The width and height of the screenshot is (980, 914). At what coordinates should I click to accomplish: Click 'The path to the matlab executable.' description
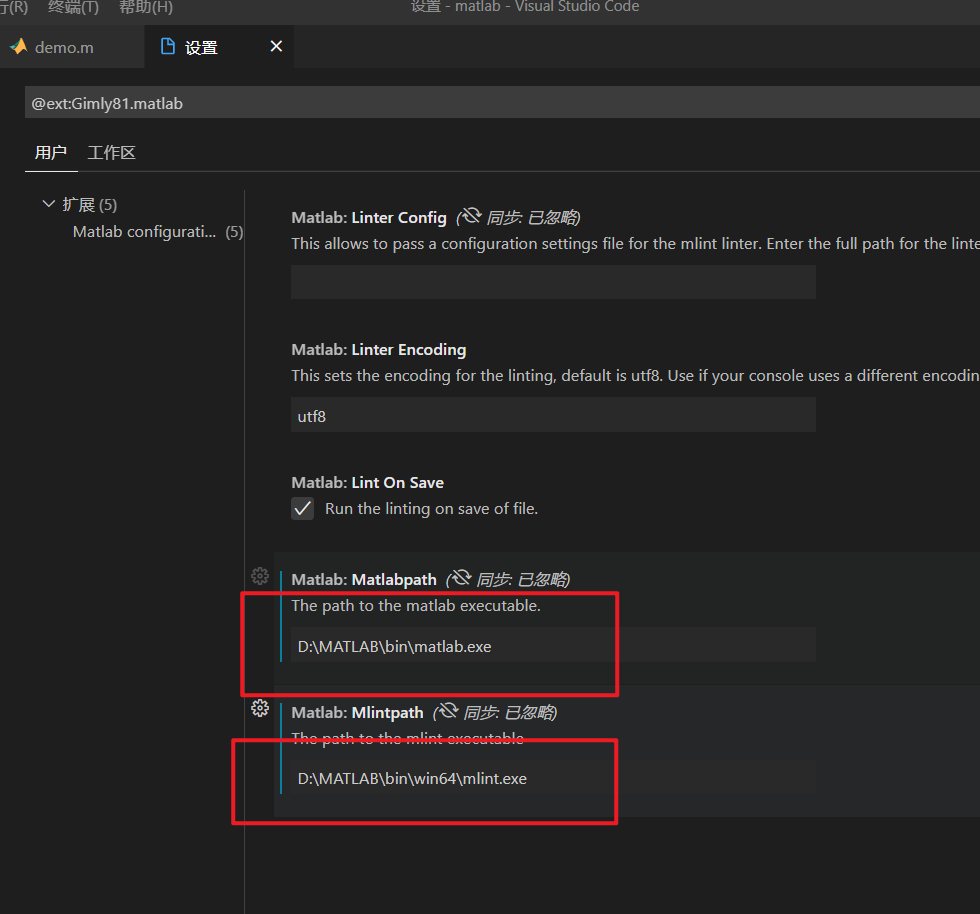(x=416, y=606)
